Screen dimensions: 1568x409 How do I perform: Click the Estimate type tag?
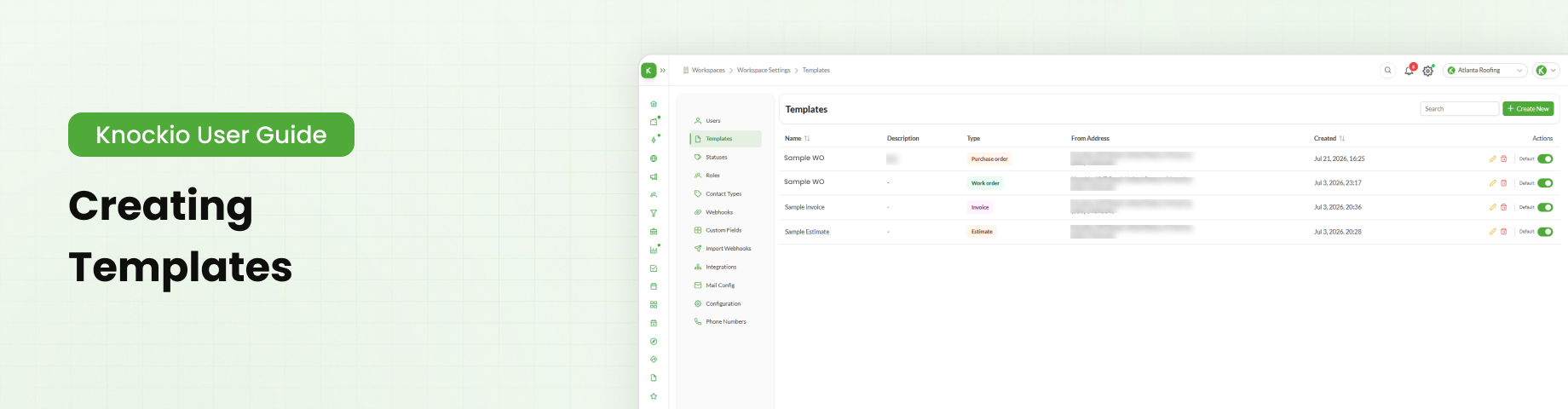982,232
